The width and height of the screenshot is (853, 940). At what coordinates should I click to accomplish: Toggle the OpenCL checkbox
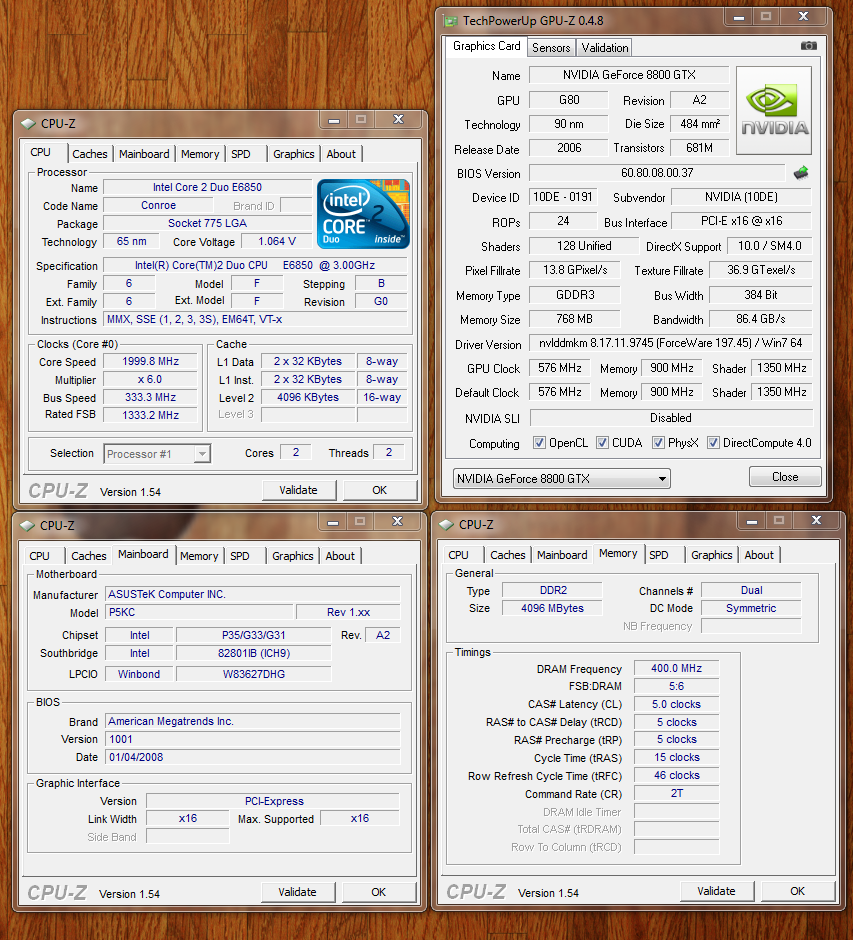(539, 443)
